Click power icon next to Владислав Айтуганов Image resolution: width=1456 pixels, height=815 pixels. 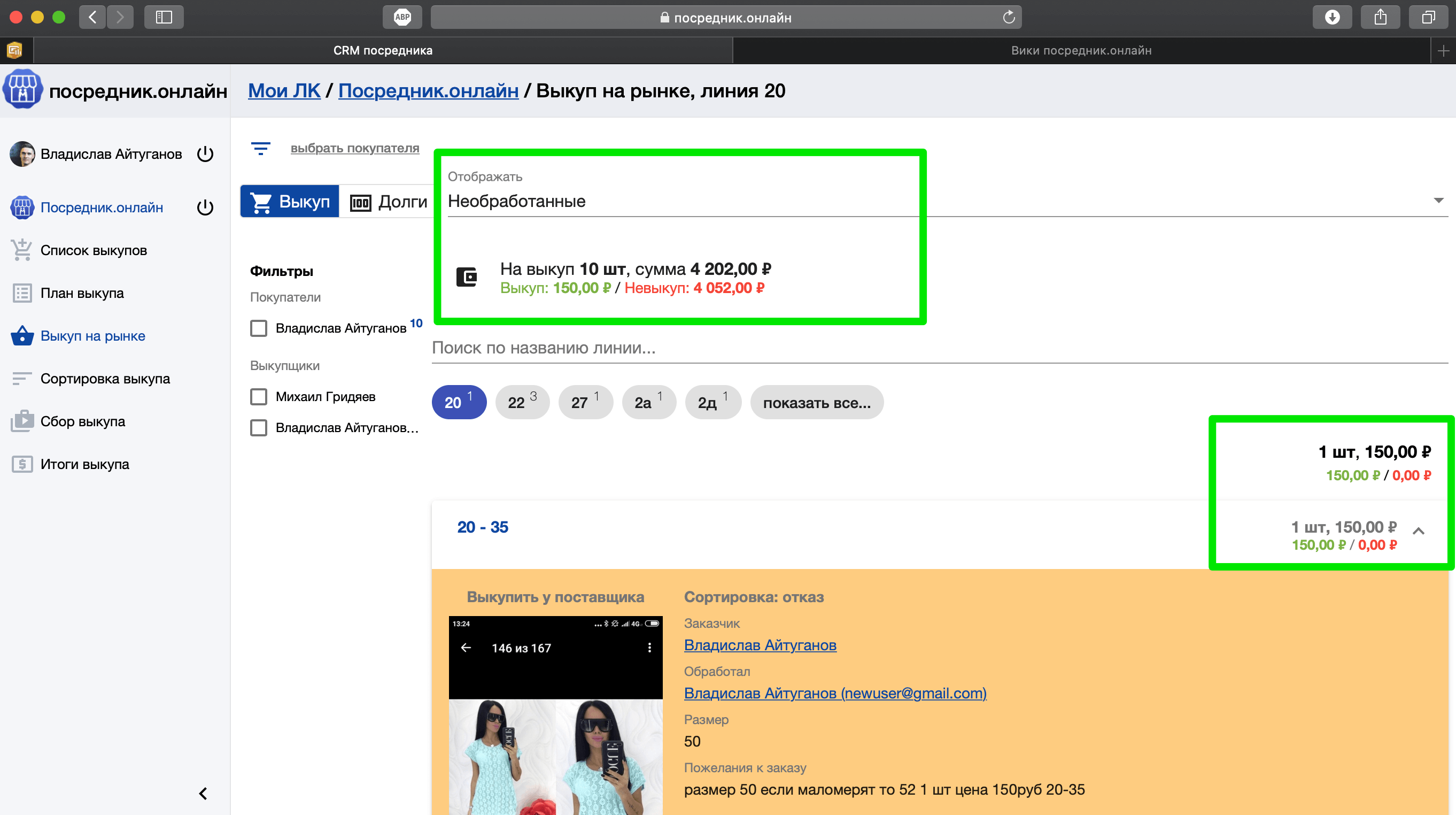[205, 154]
